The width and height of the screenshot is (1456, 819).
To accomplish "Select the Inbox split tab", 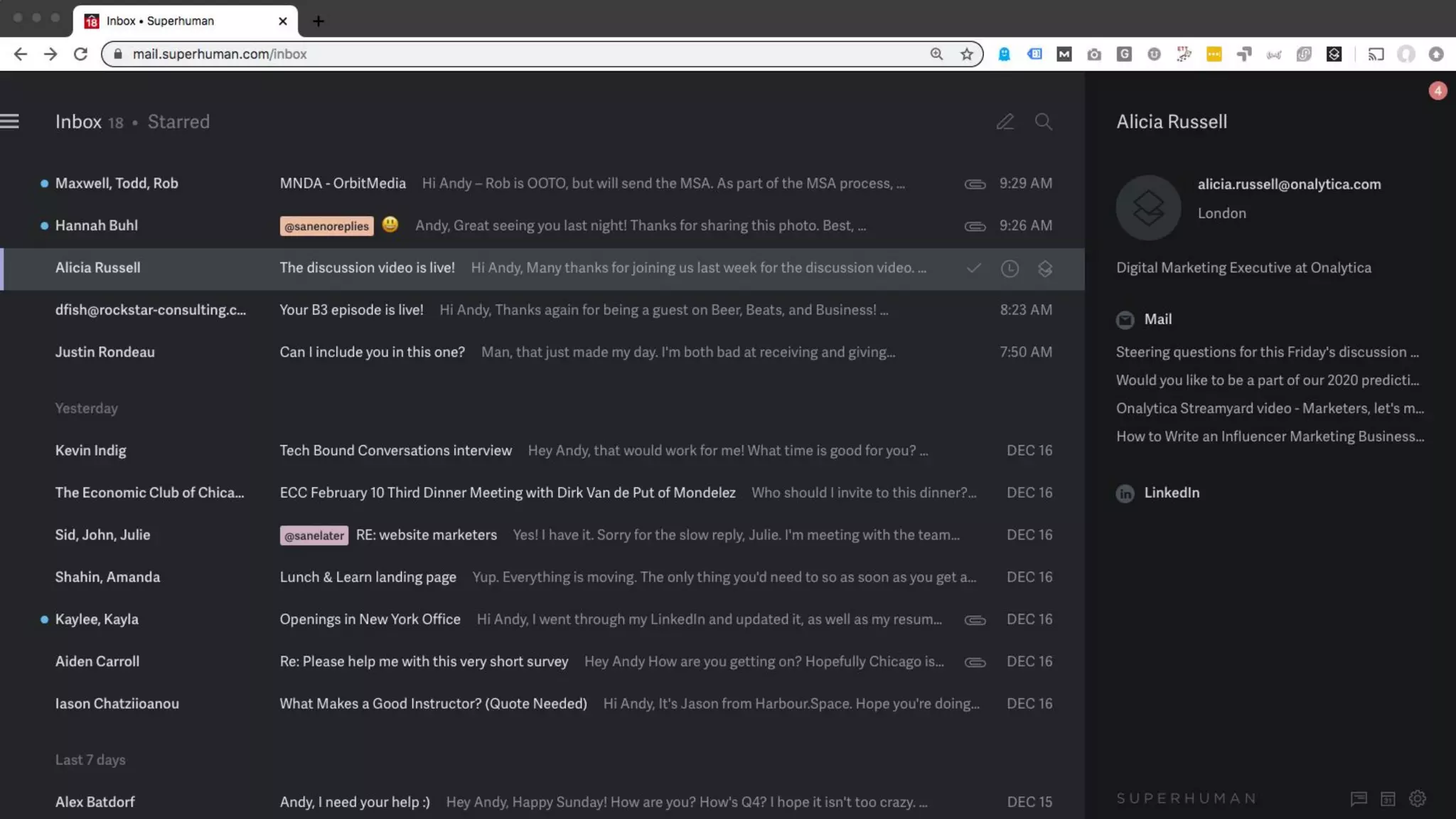I will (x=78, y=122).
